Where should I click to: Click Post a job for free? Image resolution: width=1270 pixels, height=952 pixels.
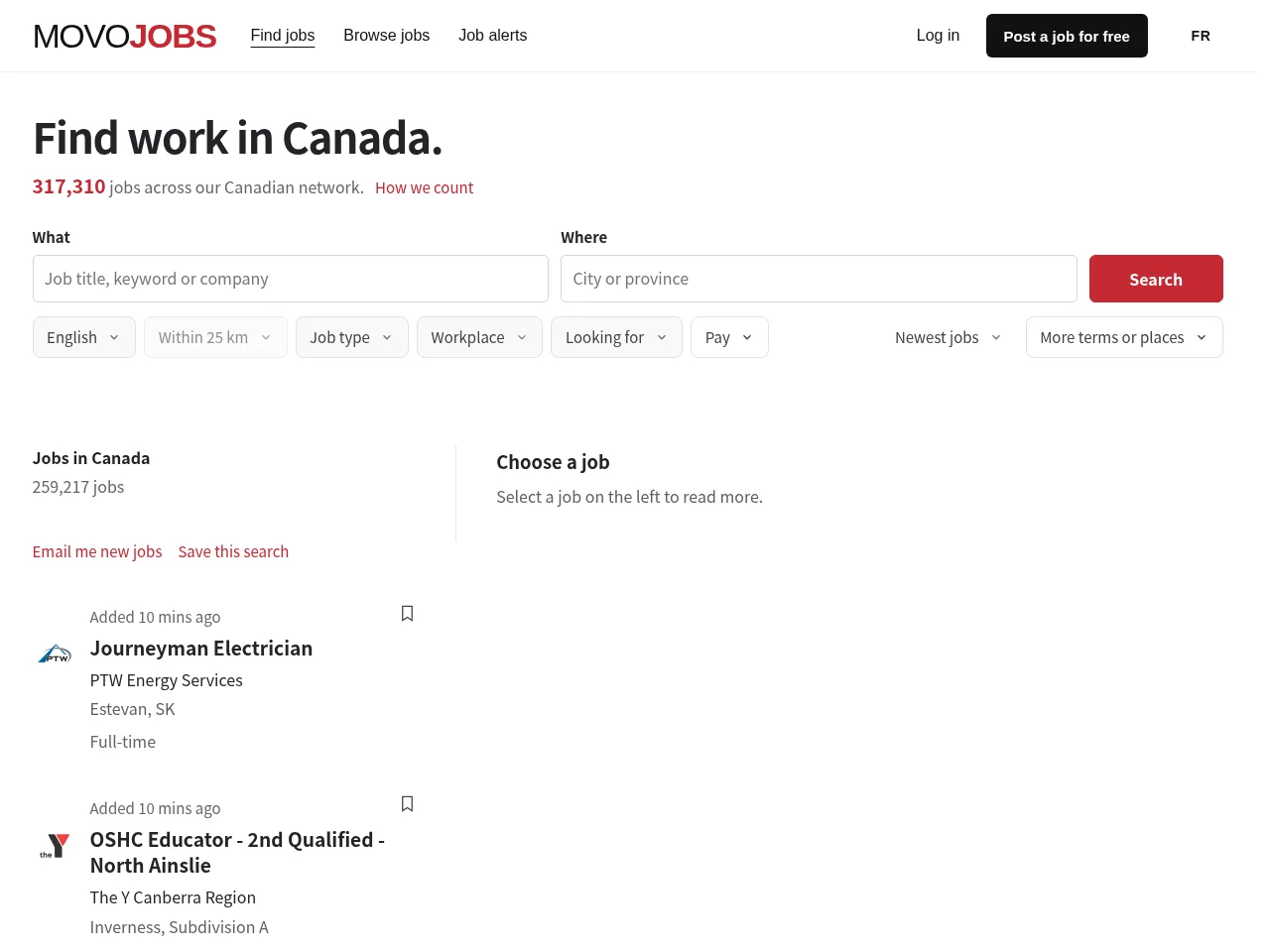1067,36
